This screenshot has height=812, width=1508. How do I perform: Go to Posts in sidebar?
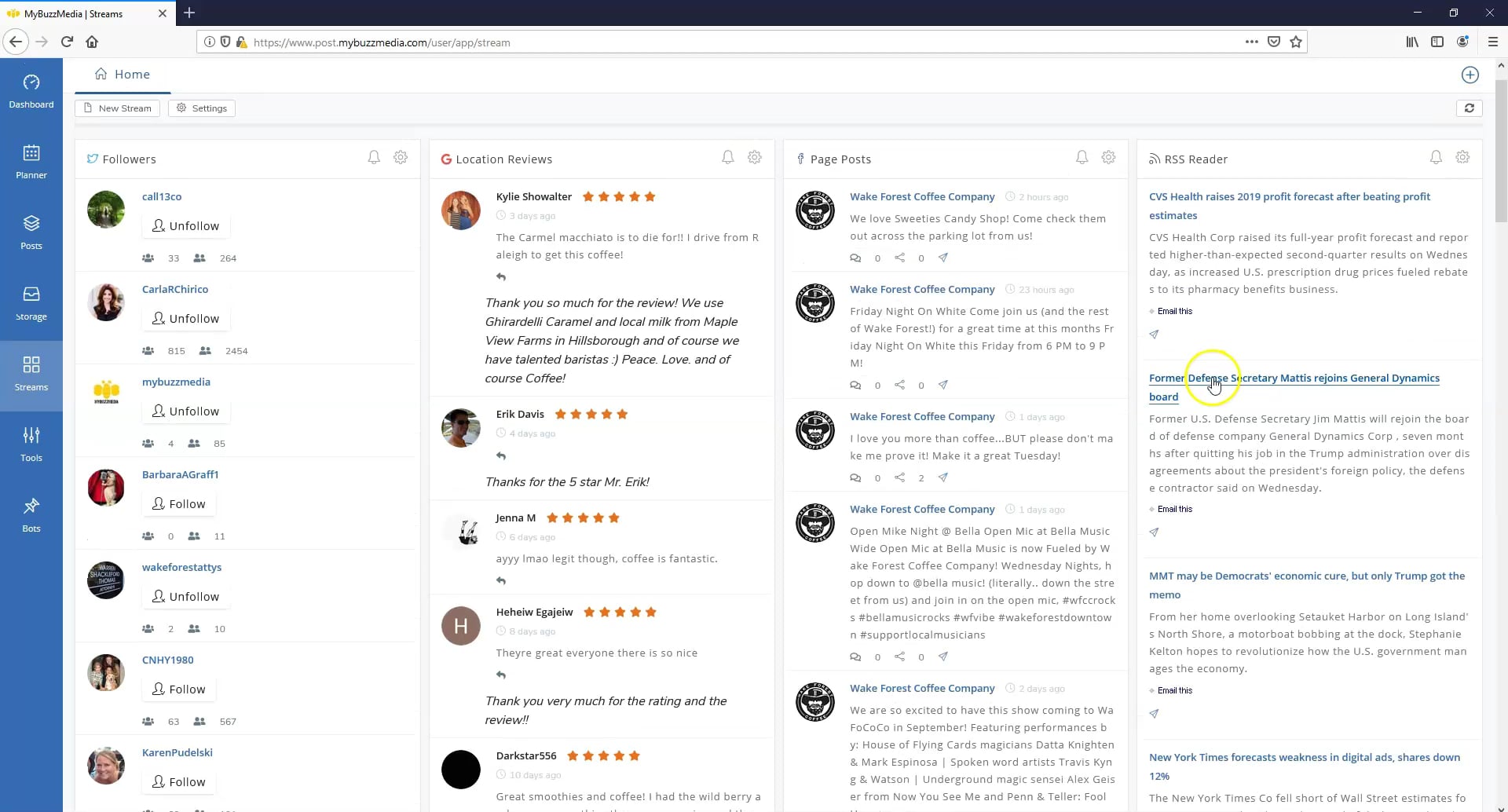[31, 234]
